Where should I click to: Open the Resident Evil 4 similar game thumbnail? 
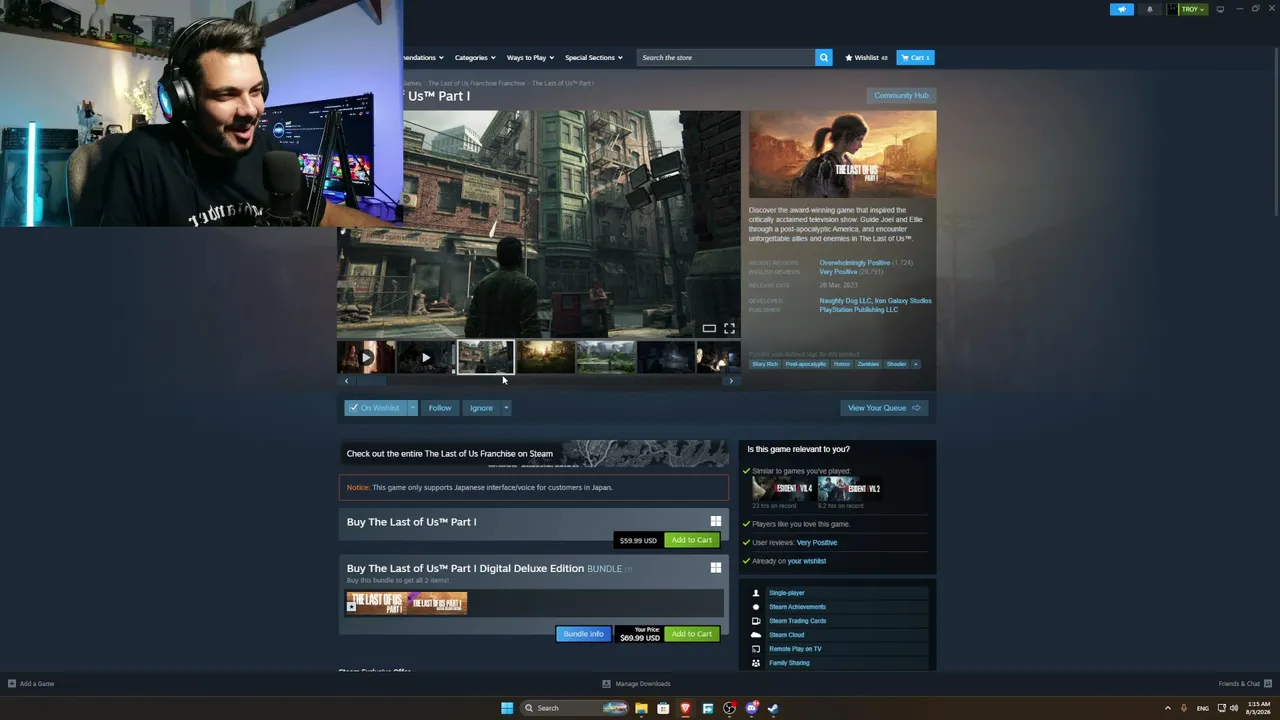[x=783, y=489]
